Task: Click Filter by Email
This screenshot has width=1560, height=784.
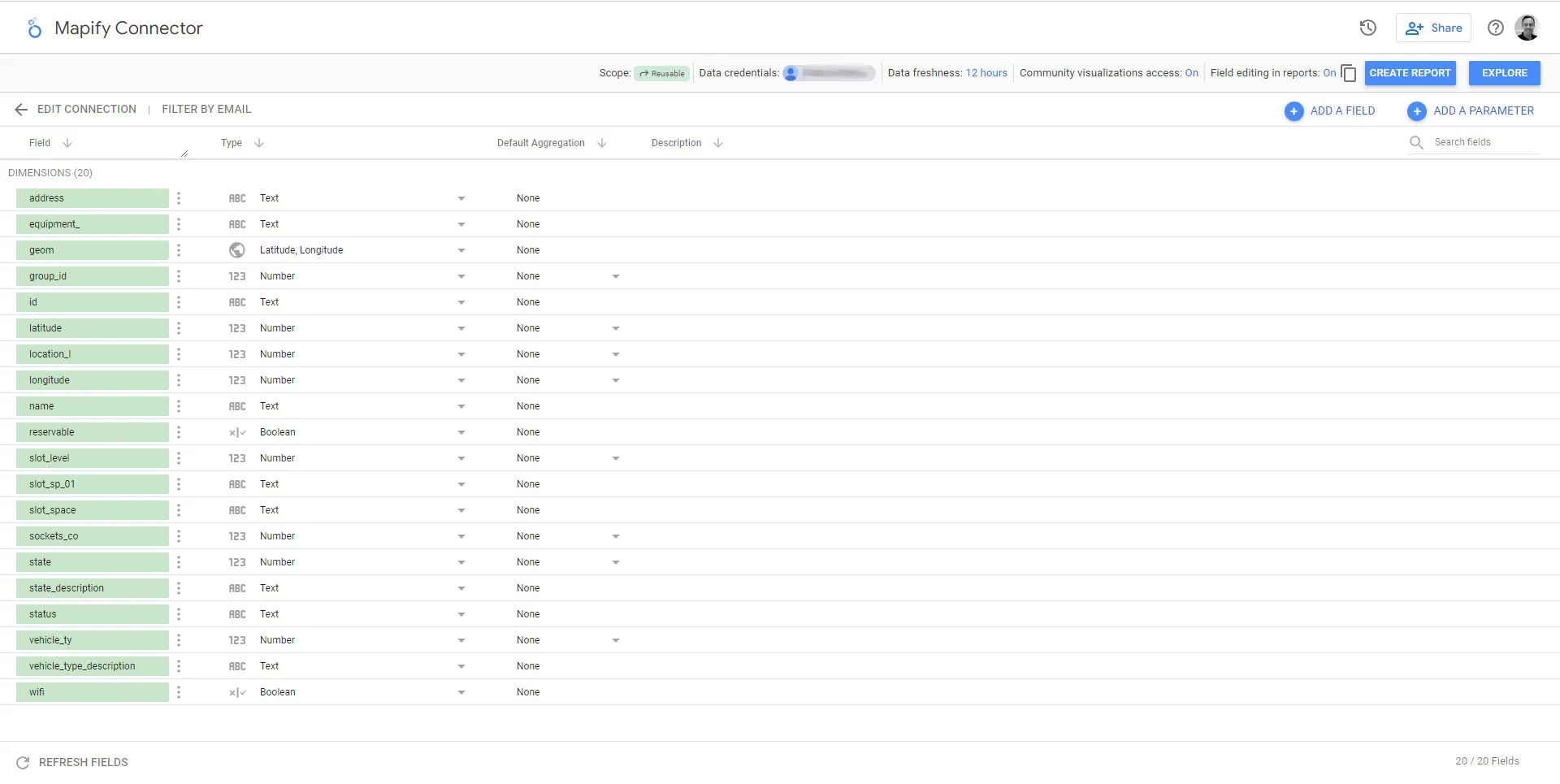Action: pos(206,109)
